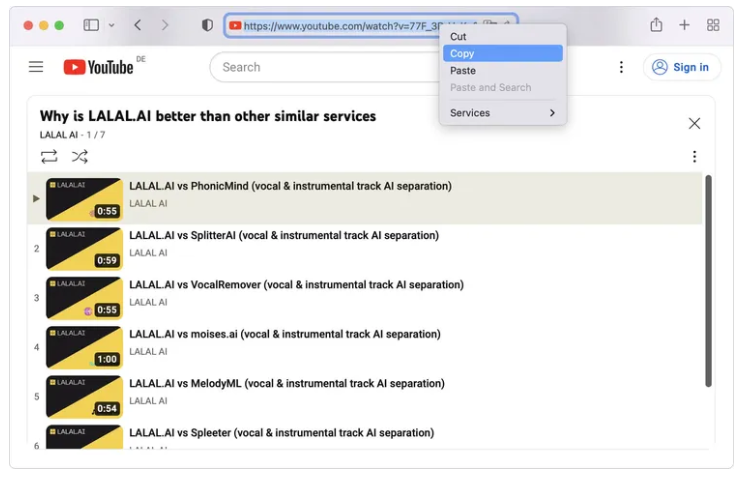Open the LALAL.AI vs VocalRemover thumbnail
Image resolution: width=744 pixels, height=482 pixels.
[84, 298]
